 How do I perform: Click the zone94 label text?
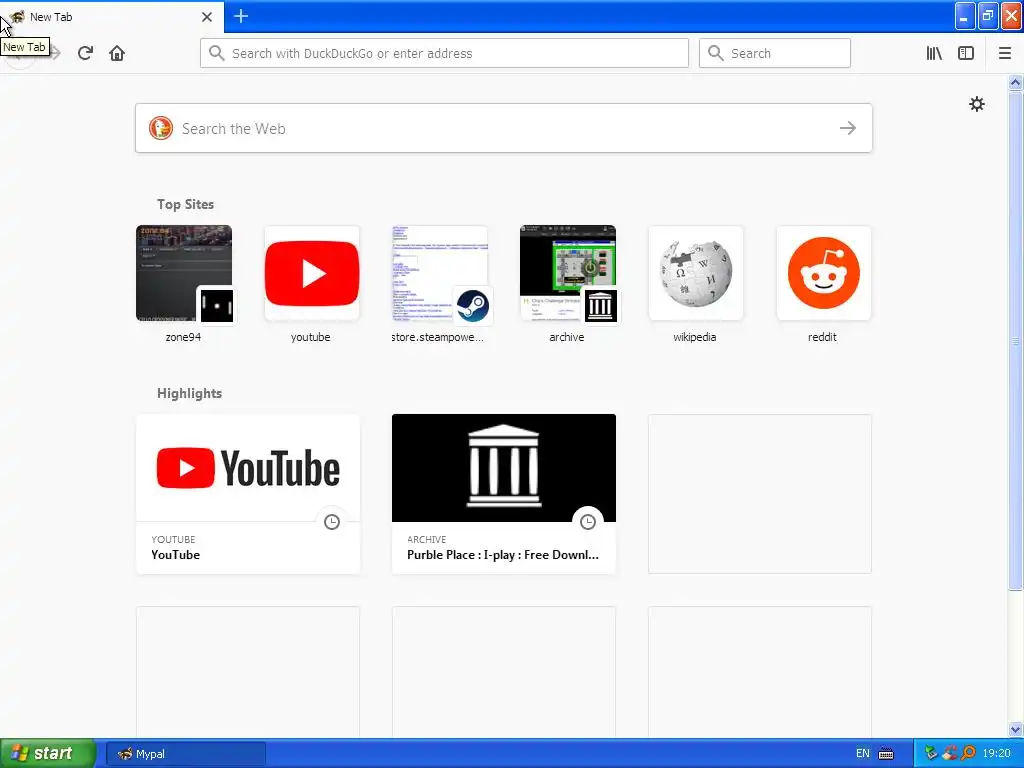[183, 337]
